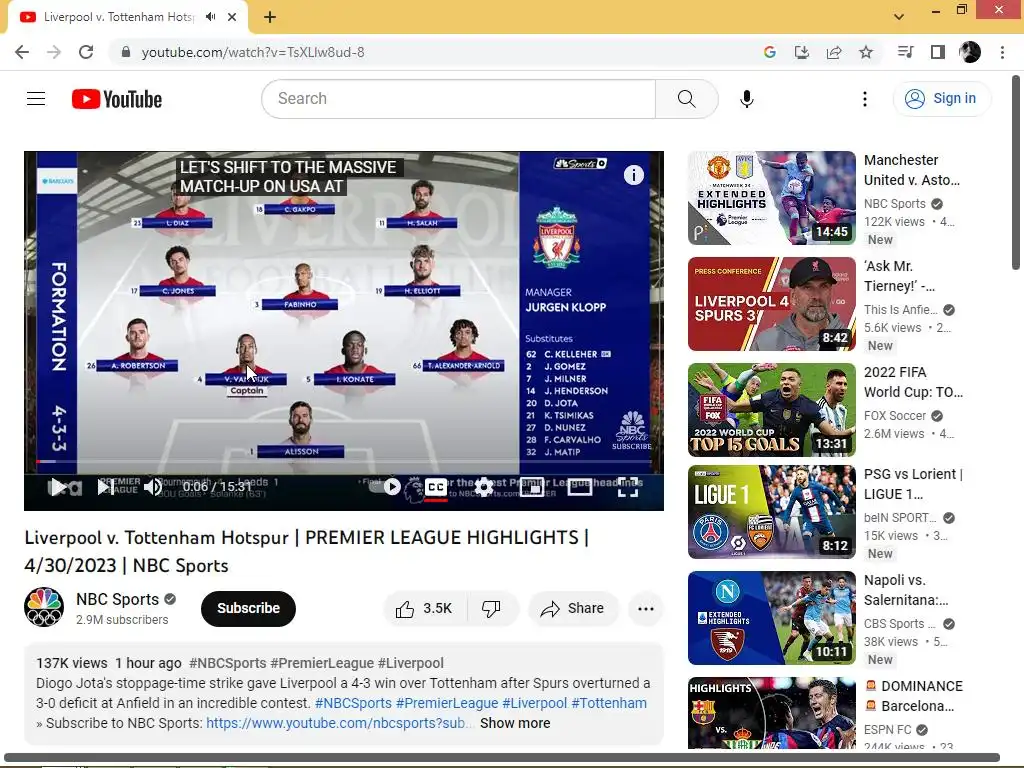Viewport: 1024px width, 768px height.
Task: Open NBC Sports subscribe URL link
Action: click(337, 723)
